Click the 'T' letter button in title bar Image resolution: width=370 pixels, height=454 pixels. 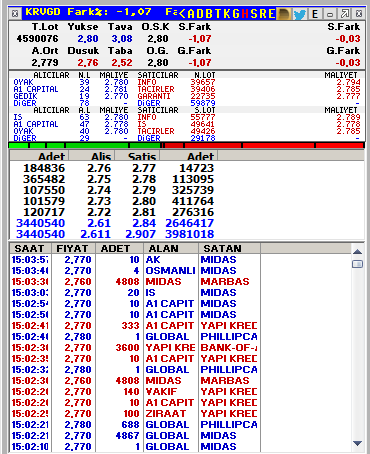pos(218,14)
